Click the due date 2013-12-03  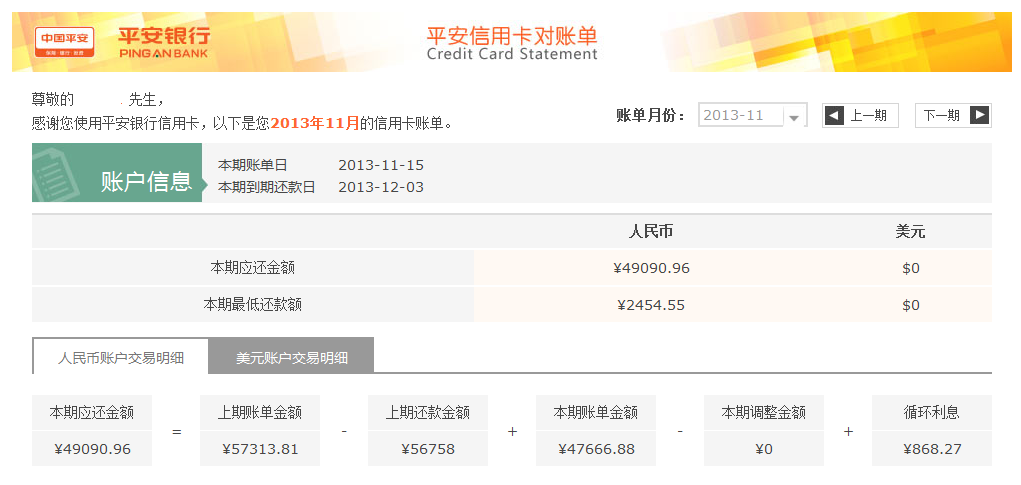coord(381,187)
